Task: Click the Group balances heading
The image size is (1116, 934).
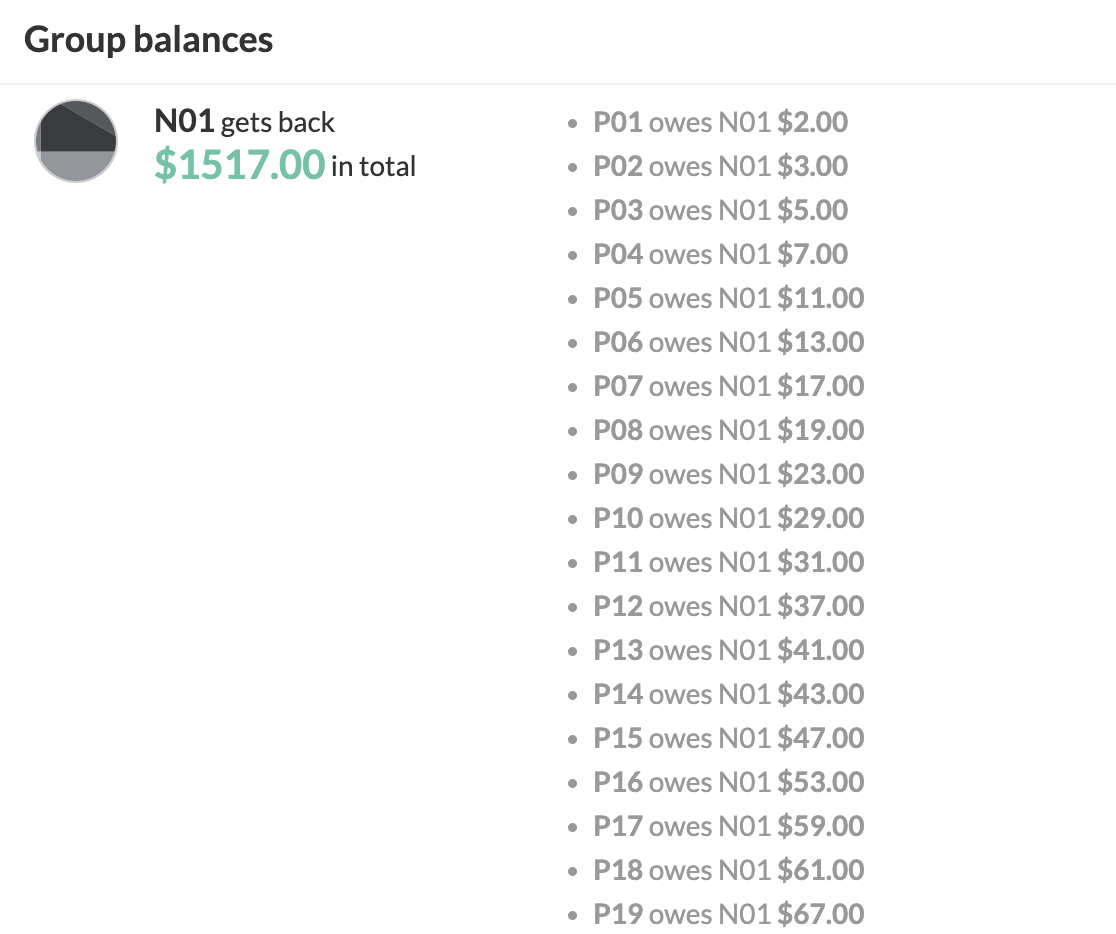Action: click(148, 40)
